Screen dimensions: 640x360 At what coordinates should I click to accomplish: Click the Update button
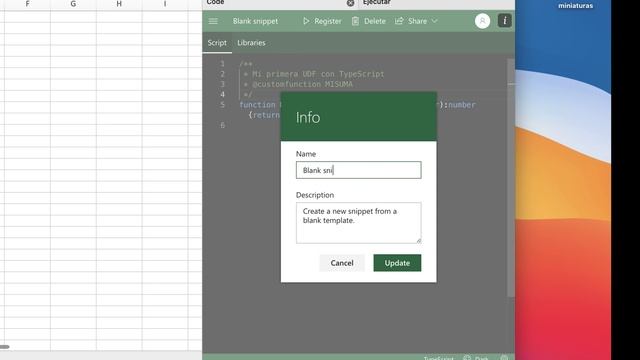[397, 263]
